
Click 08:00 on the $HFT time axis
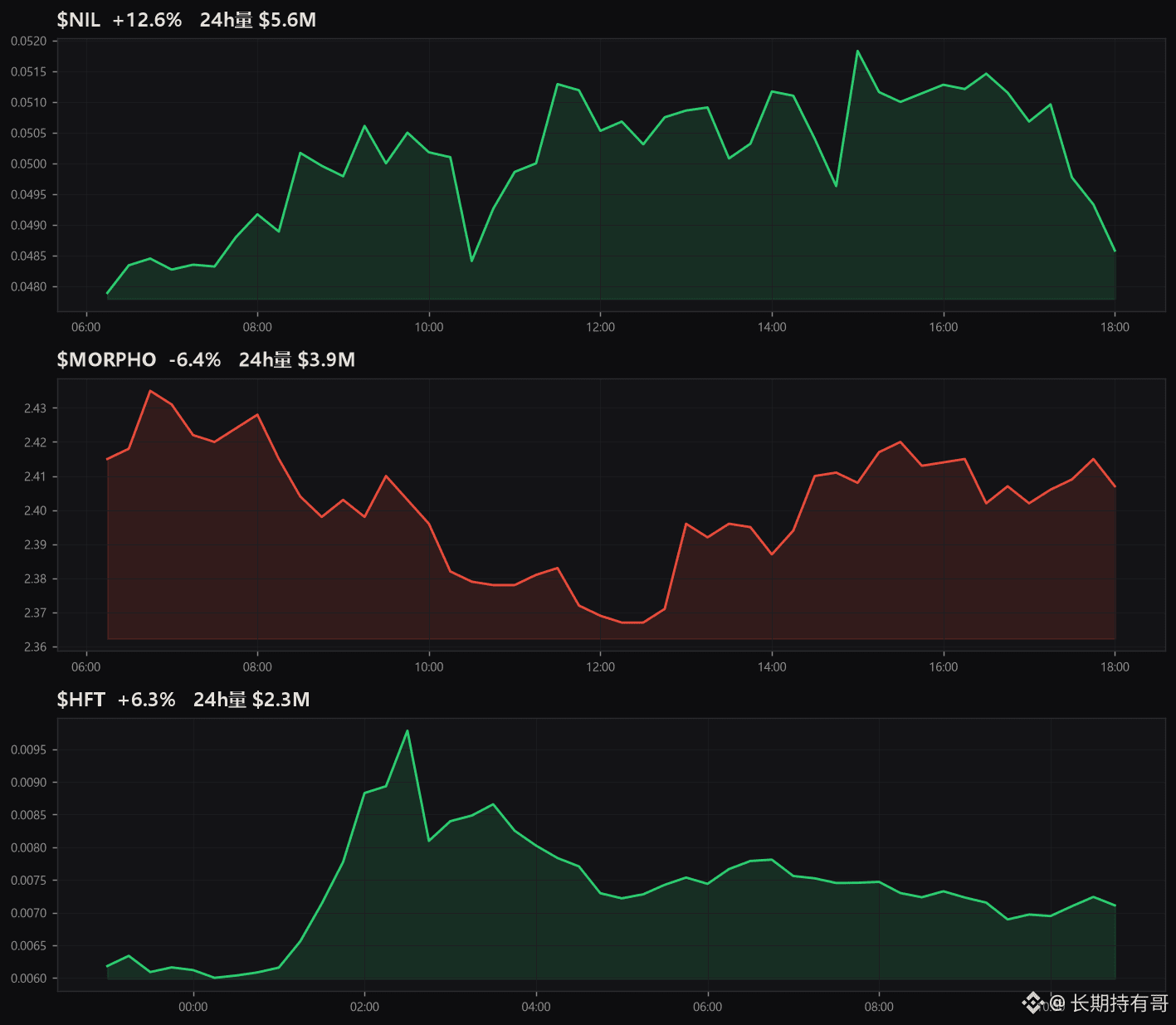click(879, 1007)
